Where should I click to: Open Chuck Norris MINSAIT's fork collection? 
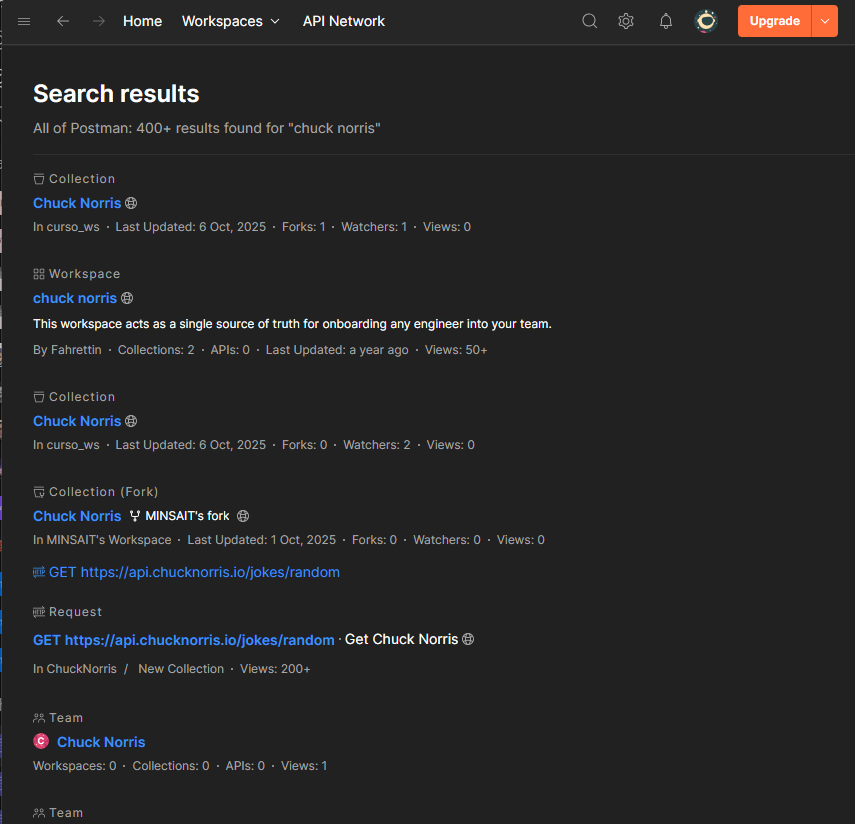click(x=77, y=516)
